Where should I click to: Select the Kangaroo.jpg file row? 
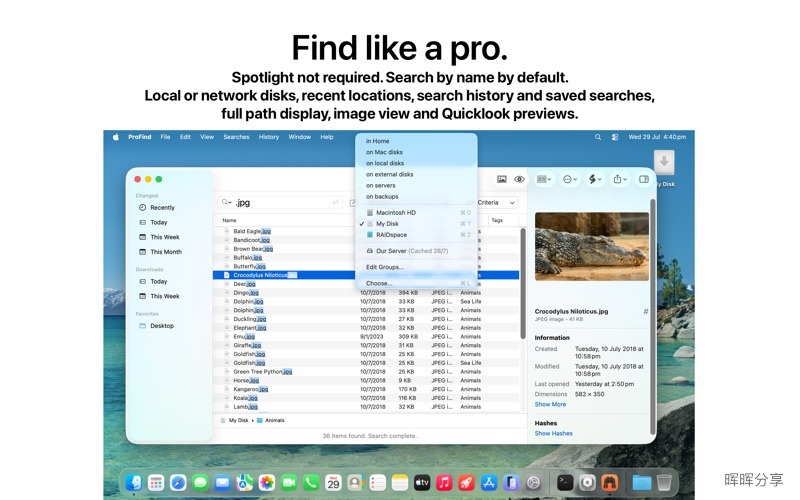pos(366,389)
